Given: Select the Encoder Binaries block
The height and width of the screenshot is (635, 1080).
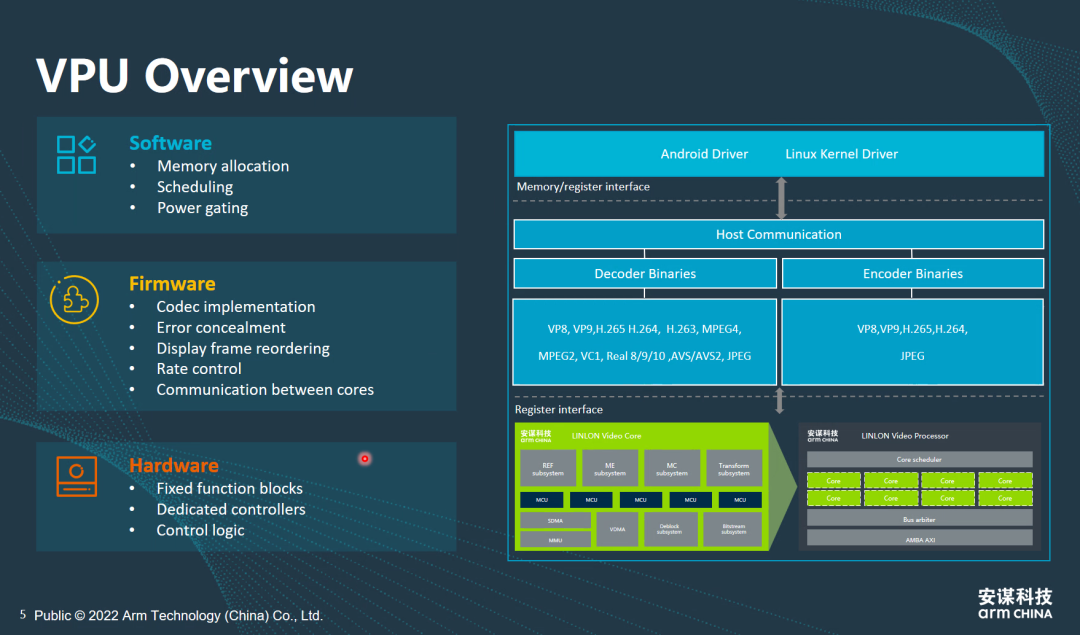Looking at the screenshot, I should [x=912, y=273].
